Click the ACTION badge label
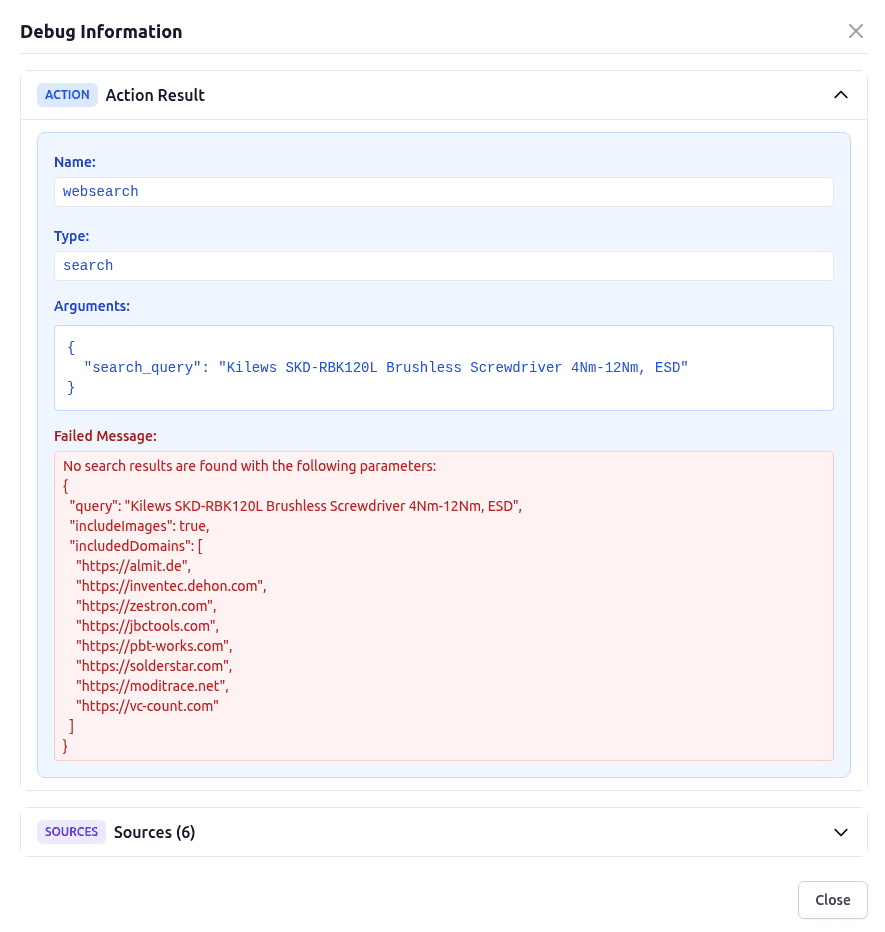This screenshot has width=885, height=932. tap(67, 94)
